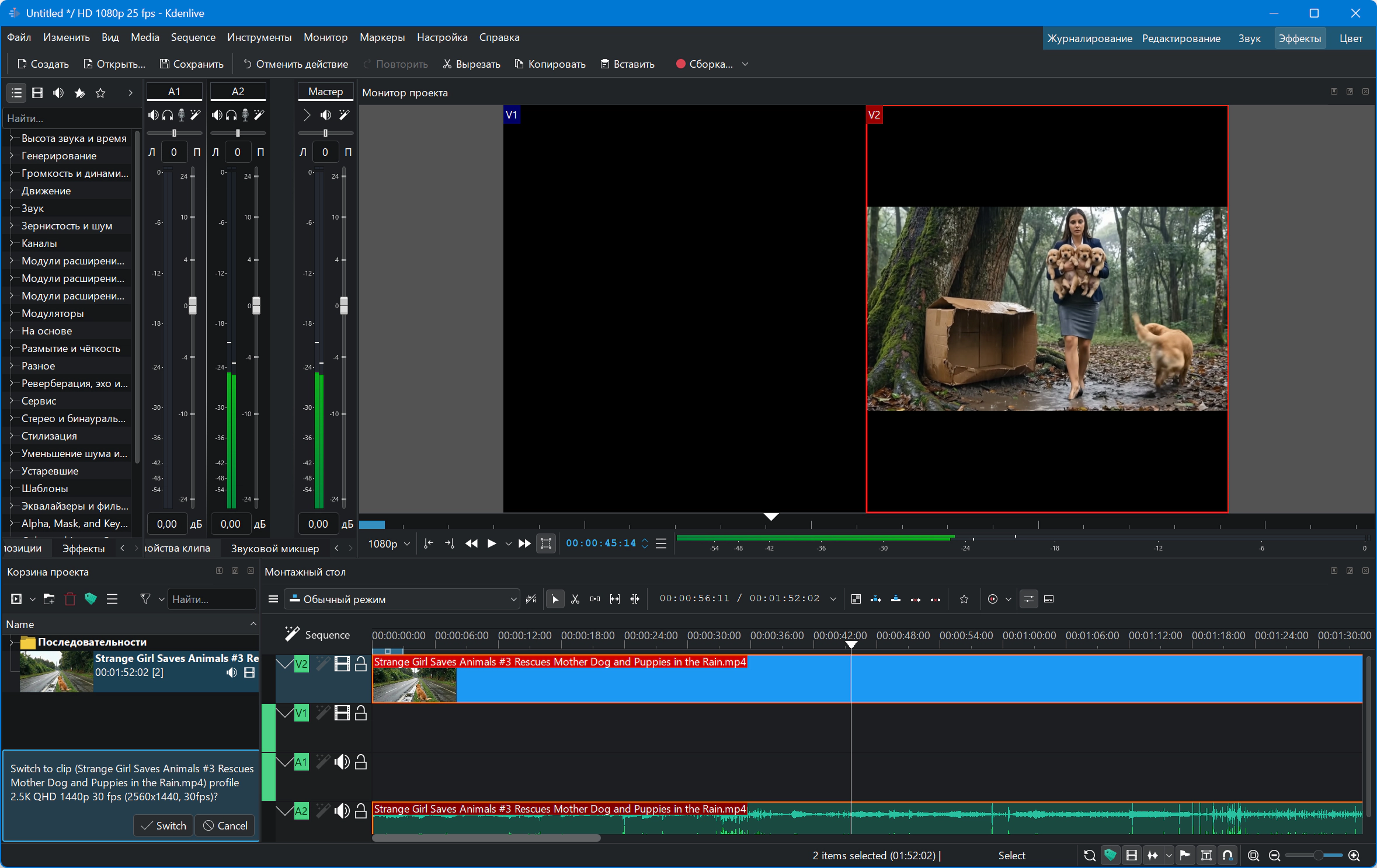Viewport: 1377px width, 868px height.
Task: Rewind playback in the project monitor
Action: [471, 543]
